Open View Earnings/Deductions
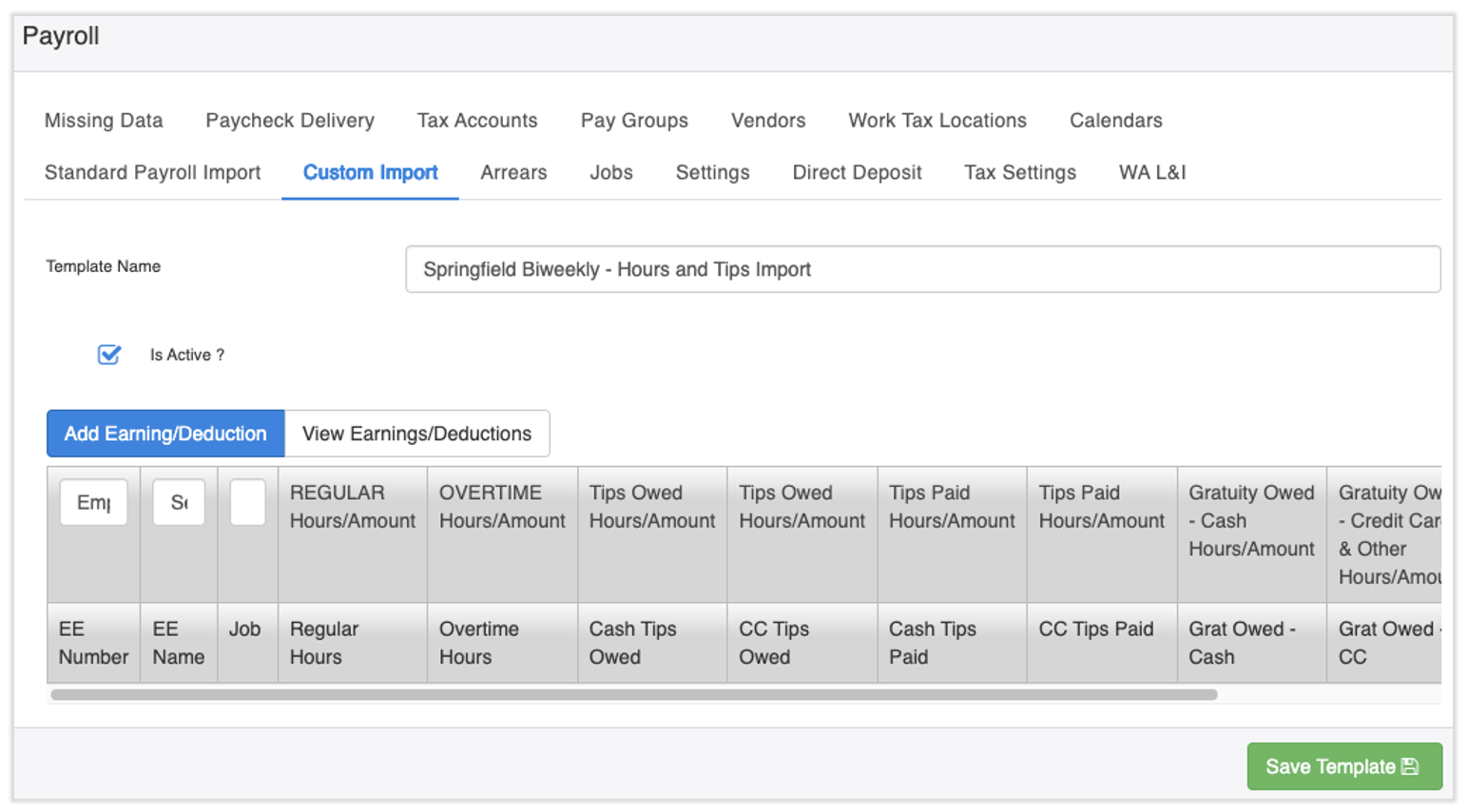This screenshot has width=1468, height=812. tap(416, 434)
